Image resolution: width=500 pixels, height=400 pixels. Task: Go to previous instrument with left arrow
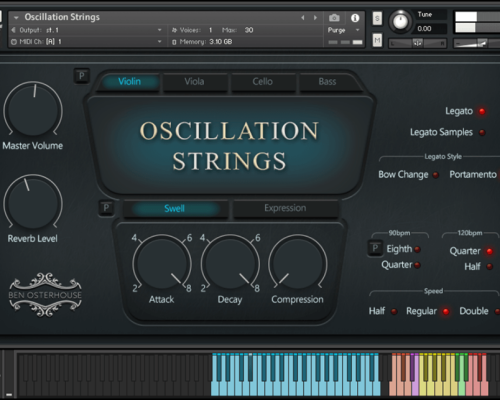click(x=303, y=18)
